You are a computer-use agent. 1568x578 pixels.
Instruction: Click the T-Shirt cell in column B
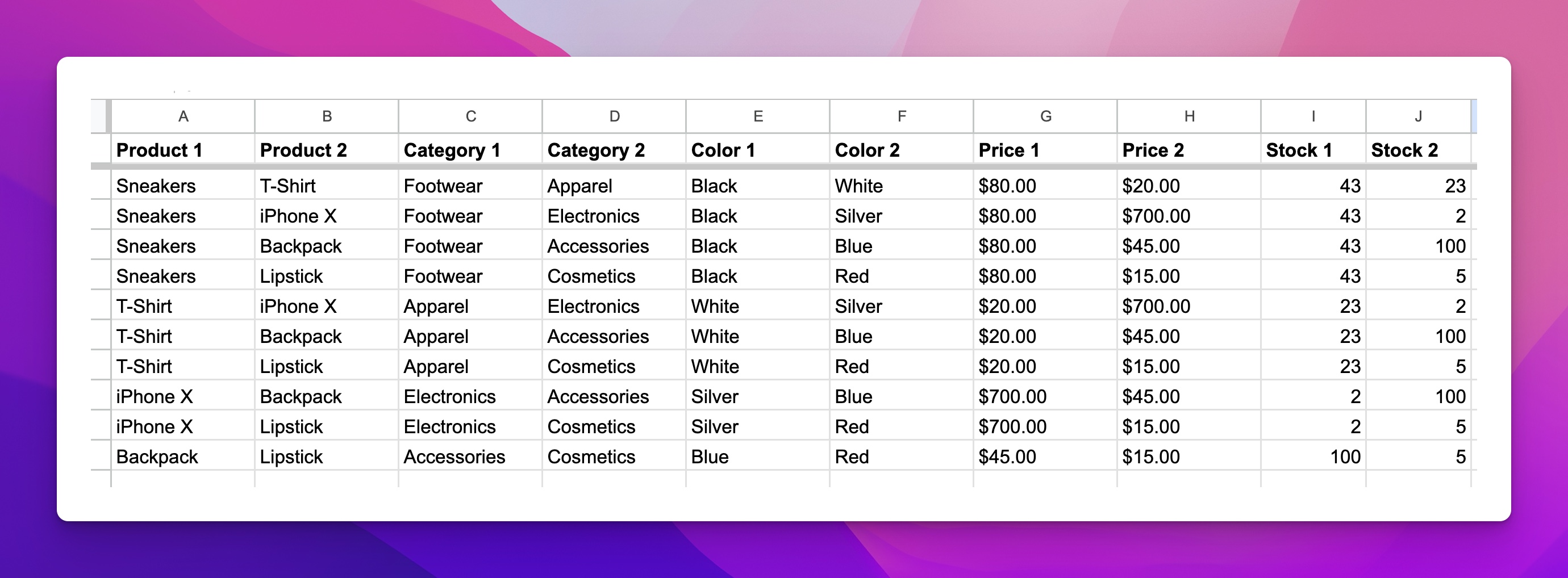[x=326, y=186]
